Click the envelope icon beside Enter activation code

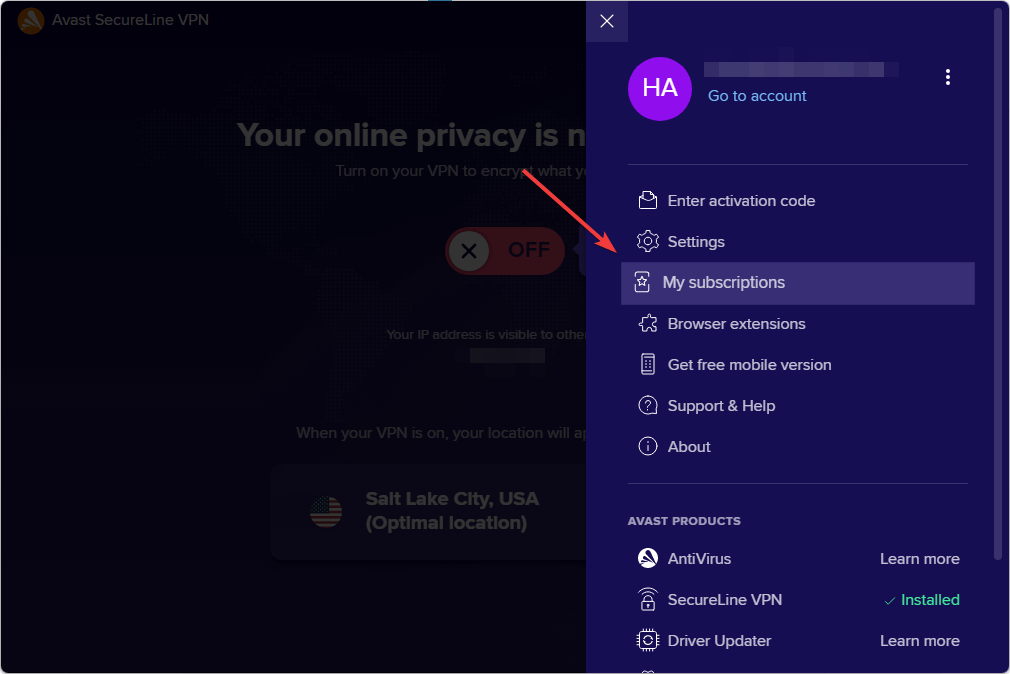click(x=648, y=201)
